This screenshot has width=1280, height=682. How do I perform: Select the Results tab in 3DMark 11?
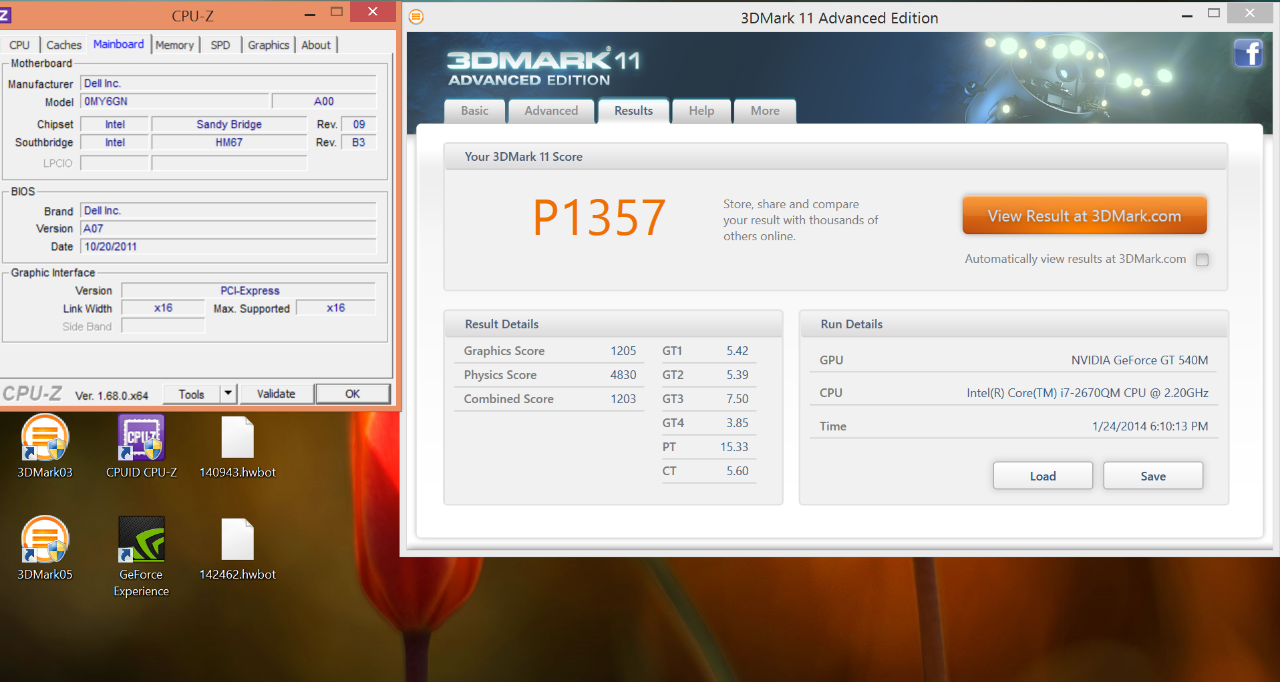coord(633,110)
